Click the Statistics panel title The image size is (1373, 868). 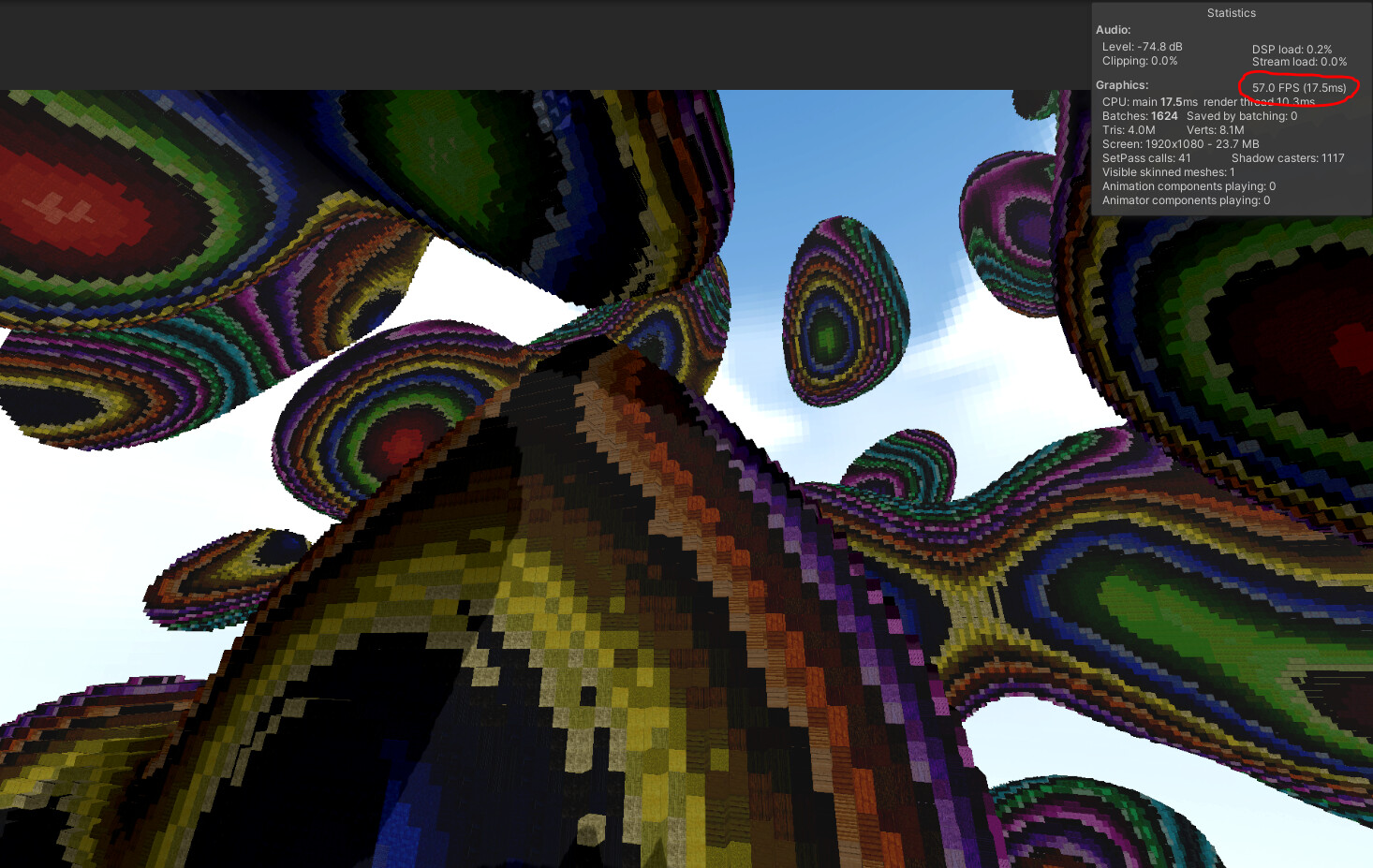point(1231,13)
